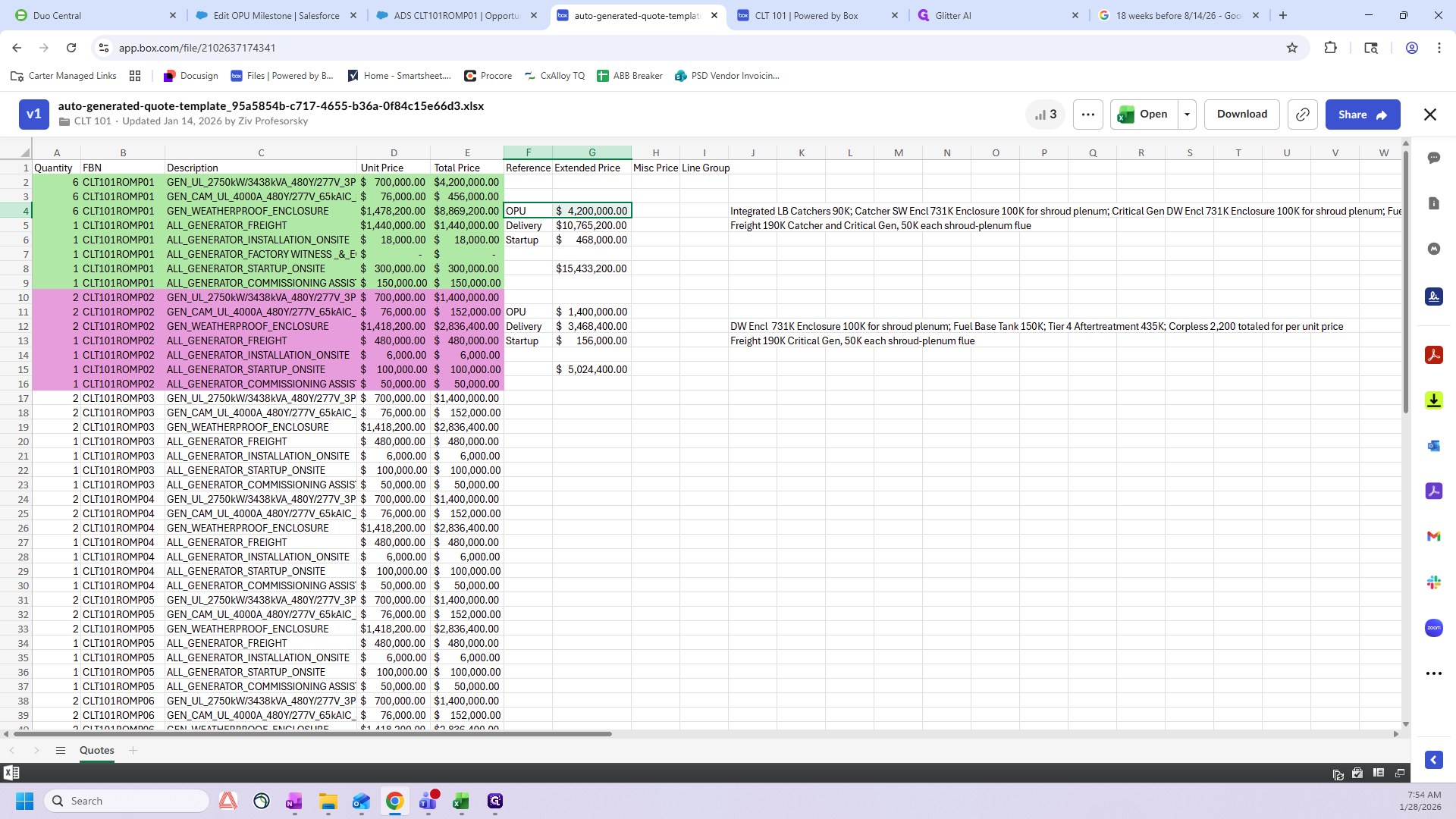
Task: Switch to CLT 101 Box browser tab
Action: pyautogui.click(x=806, y=15)
